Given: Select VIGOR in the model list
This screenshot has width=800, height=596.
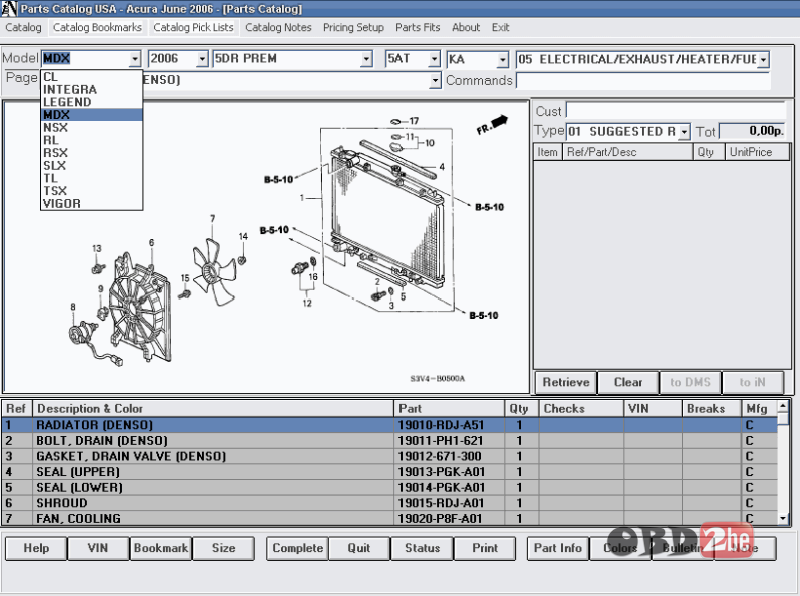Looking at the screenshot, I should point(91,204).
